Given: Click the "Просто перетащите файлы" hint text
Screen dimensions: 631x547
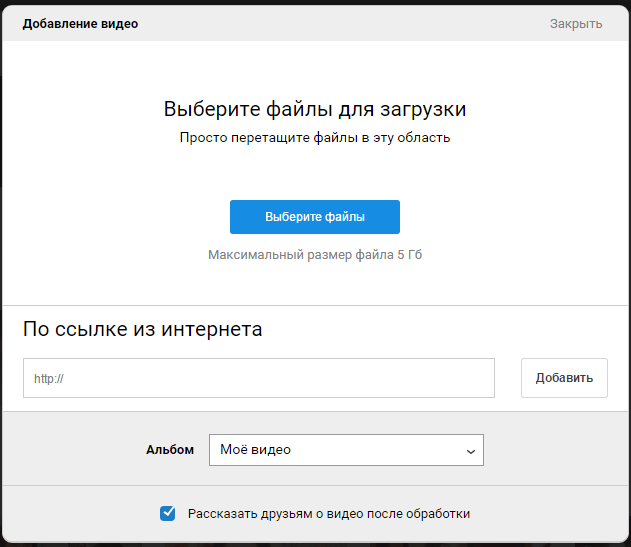Looking at the screenshot, I should [x=315, y=138].
